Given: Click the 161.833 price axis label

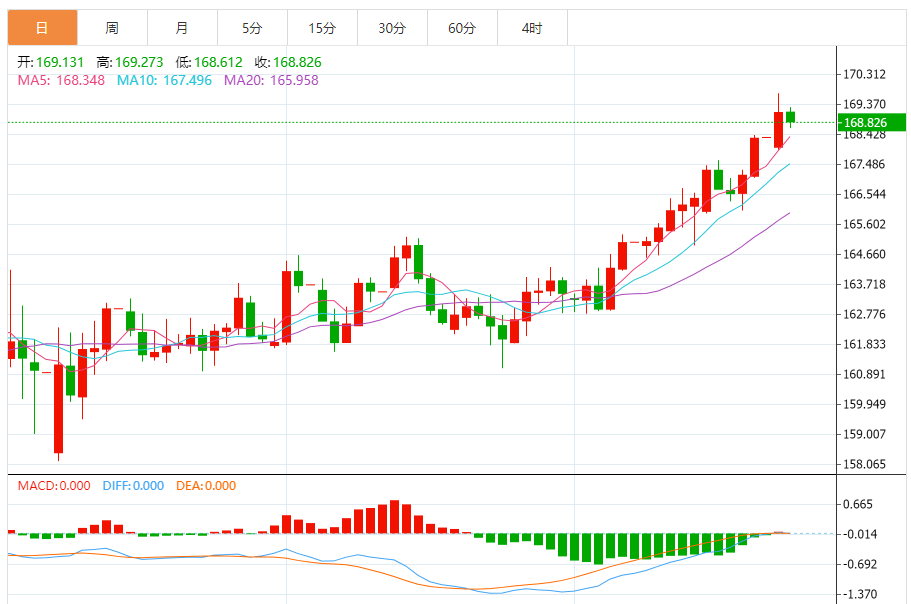Looking at the screenshot, I should [x=865, y=344].
